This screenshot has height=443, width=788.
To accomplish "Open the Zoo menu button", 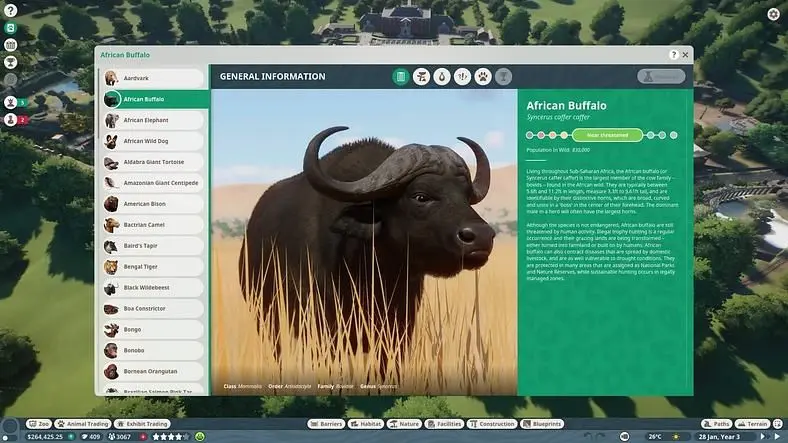I will (x=39, y=424).
